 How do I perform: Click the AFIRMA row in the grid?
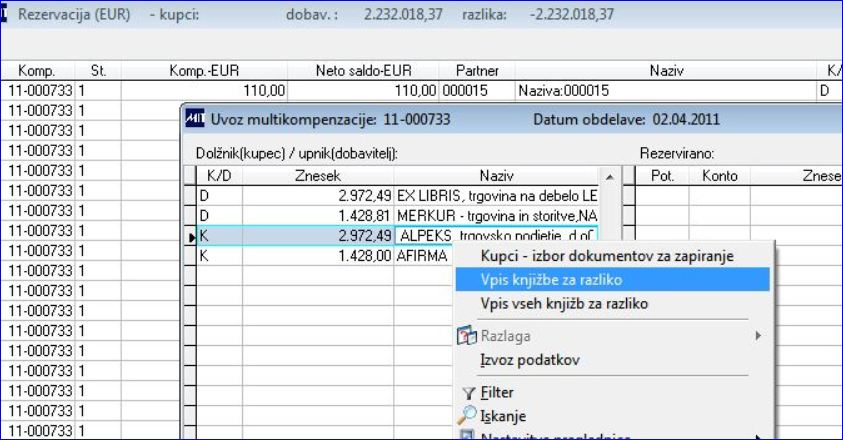coord(325,256)
